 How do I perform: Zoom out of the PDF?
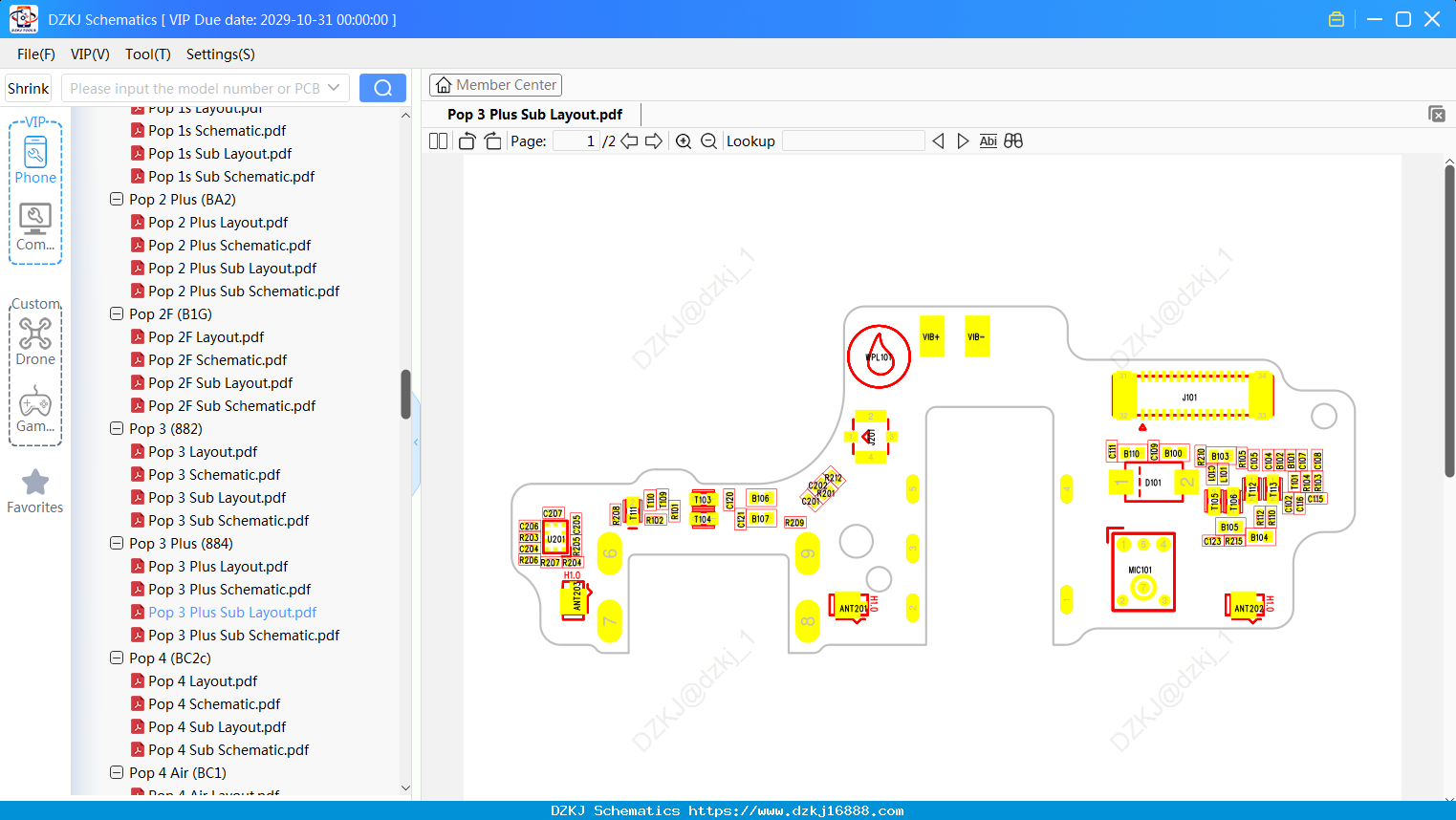click(x=708, y=141)
